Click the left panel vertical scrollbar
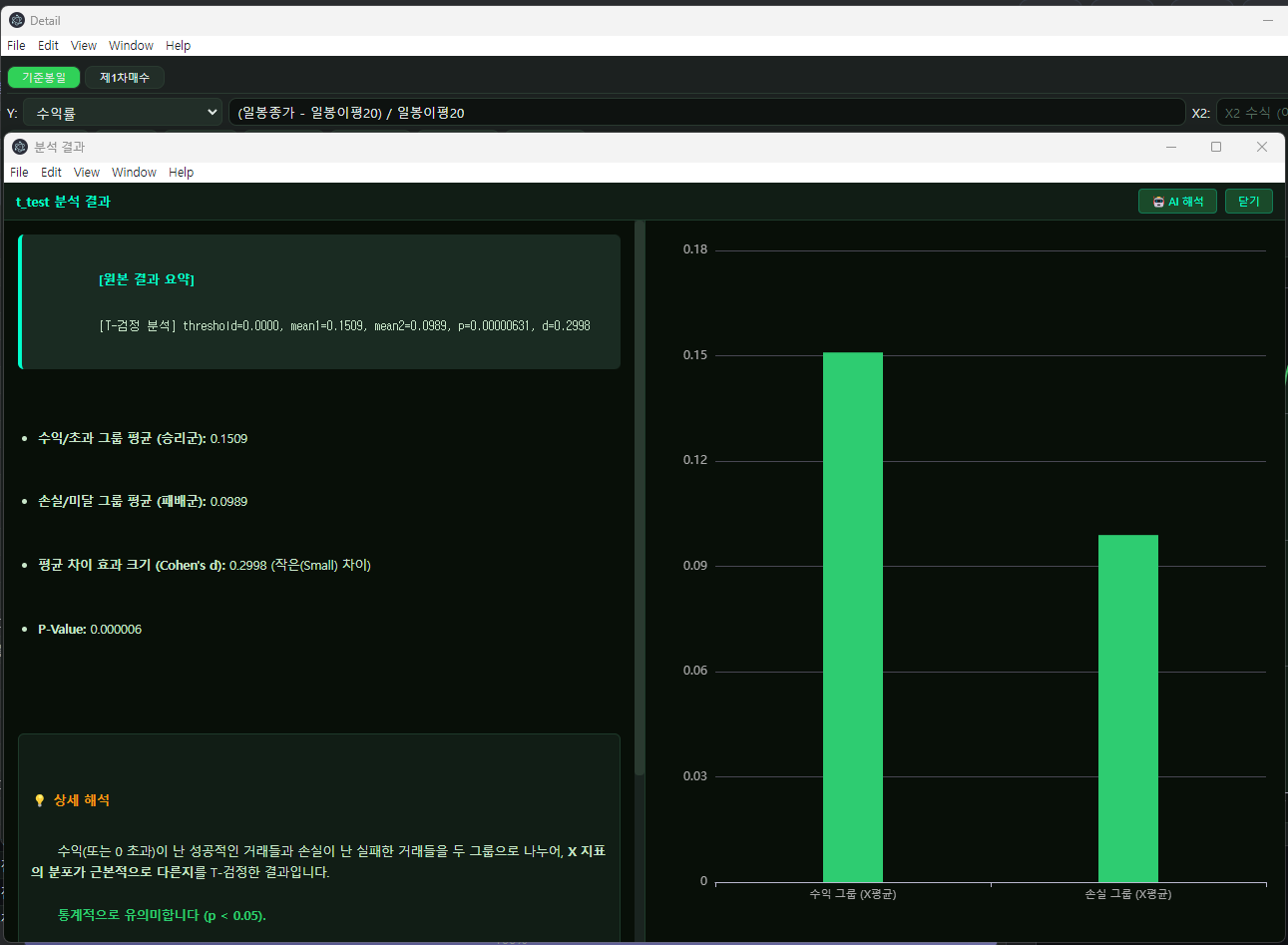The height and width of the screenshot is (945, 1288). 640,499
